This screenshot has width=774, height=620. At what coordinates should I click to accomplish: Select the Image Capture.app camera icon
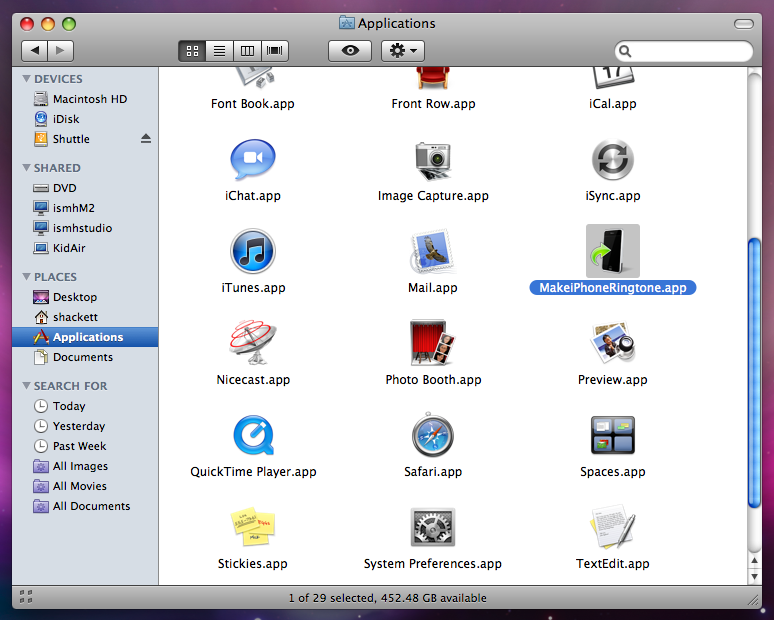click(433, 161)
